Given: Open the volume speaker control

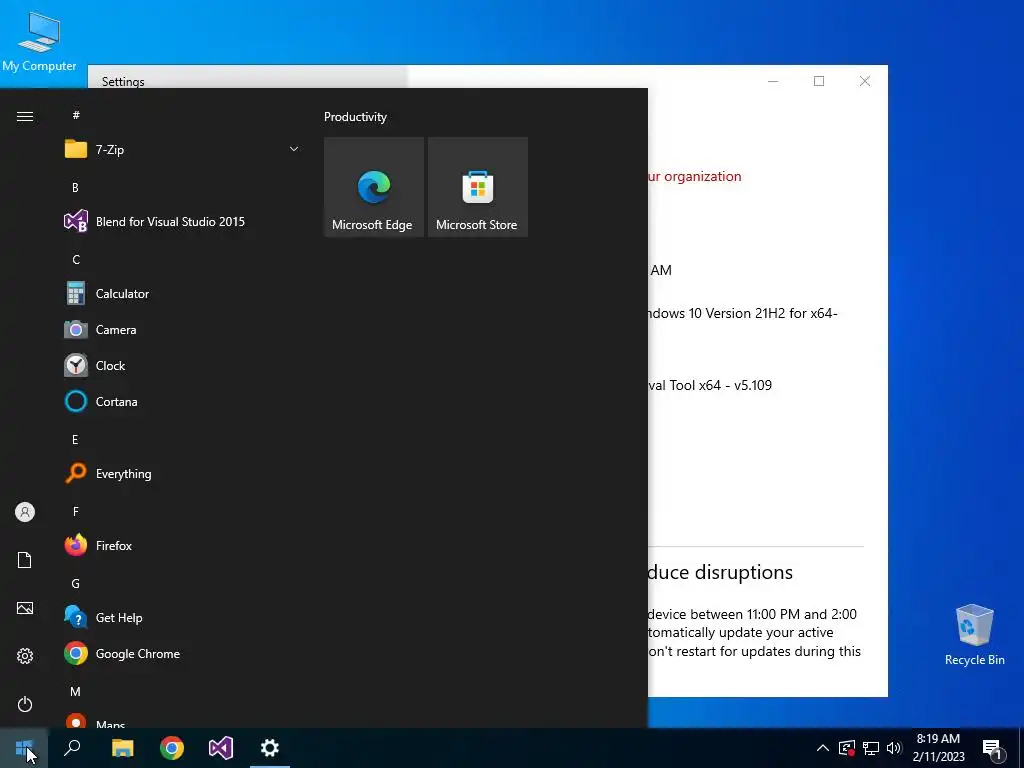Looking at the screenshot, I should (894, 748).
